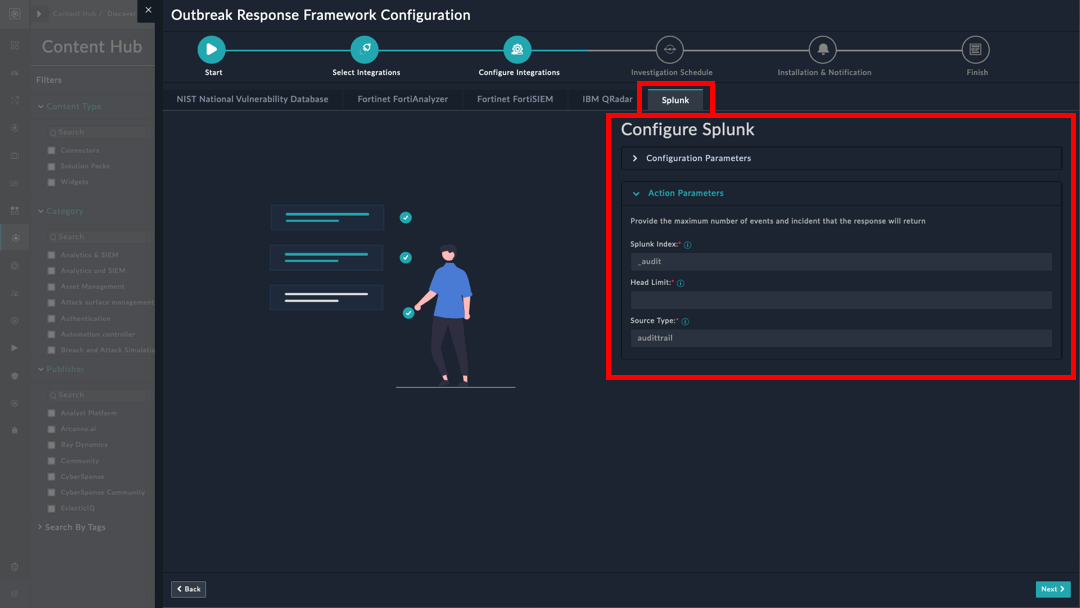1080x608 pixels.
Task: Enable the Analytics & SIEM checkbox
Action: 52,255
